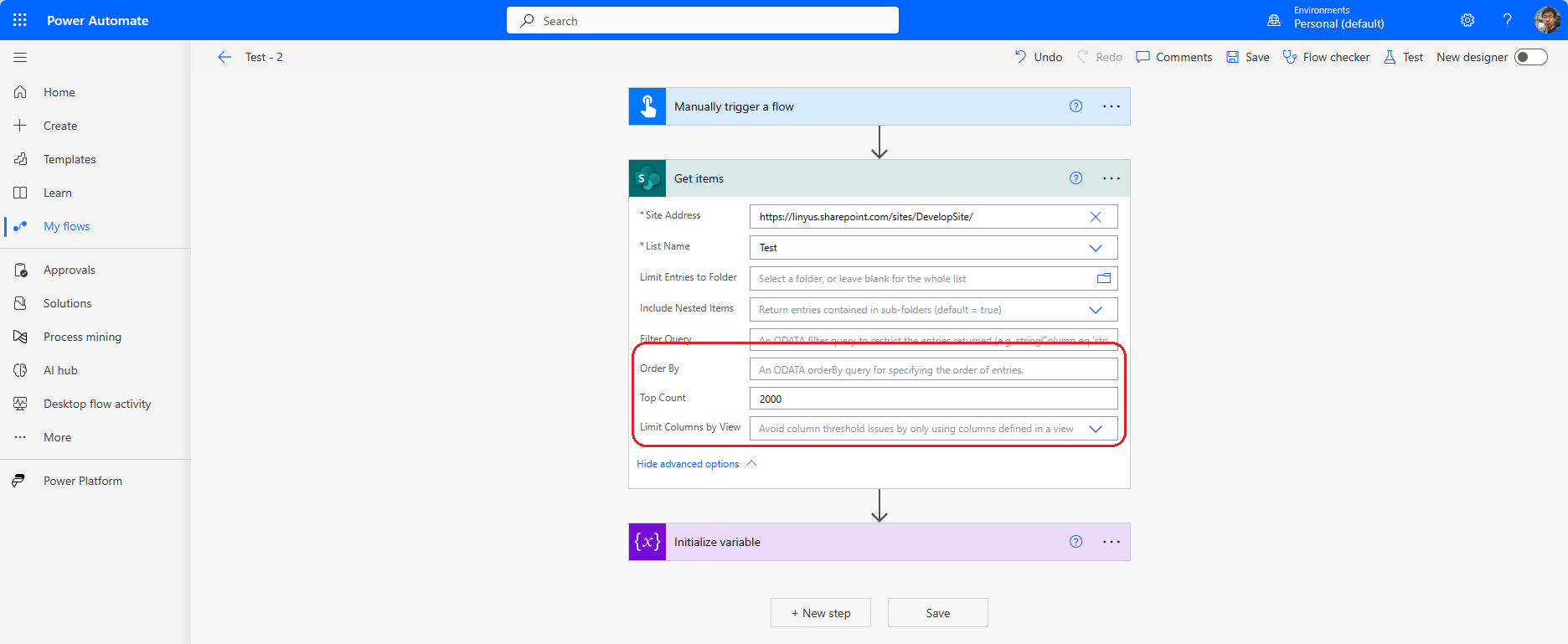Click the environments icon in header
The width and height of the screenshot is (1568, 644).
click(1274, 20)
